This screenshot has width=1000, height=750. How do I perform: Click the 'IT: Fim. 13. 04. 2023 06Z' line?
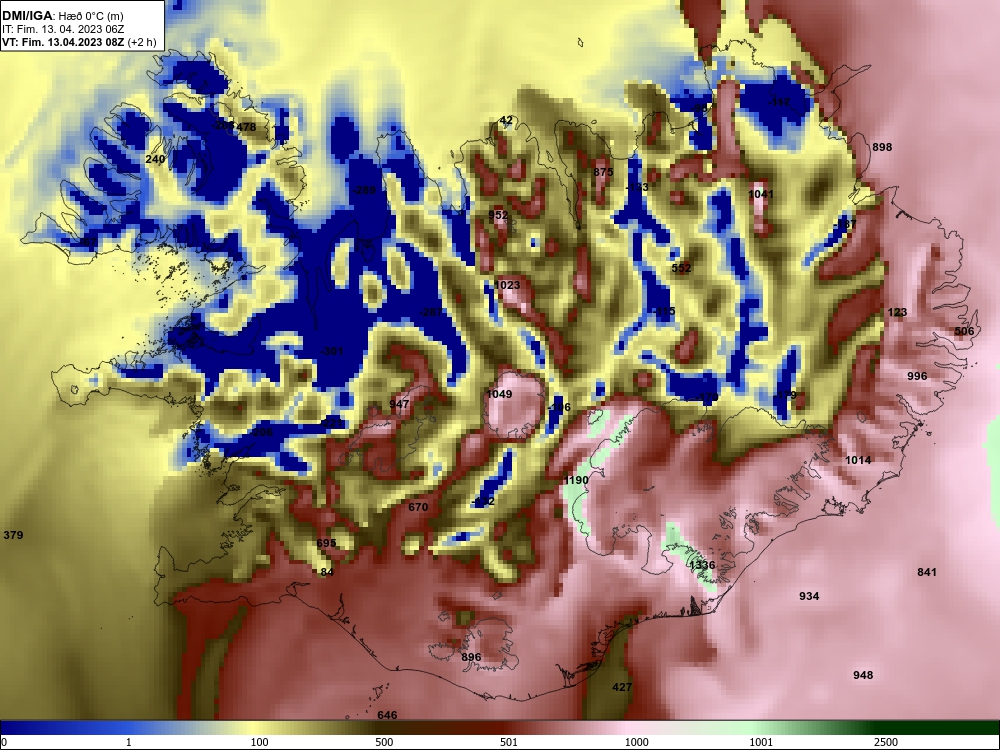click(x=62, y=29)
